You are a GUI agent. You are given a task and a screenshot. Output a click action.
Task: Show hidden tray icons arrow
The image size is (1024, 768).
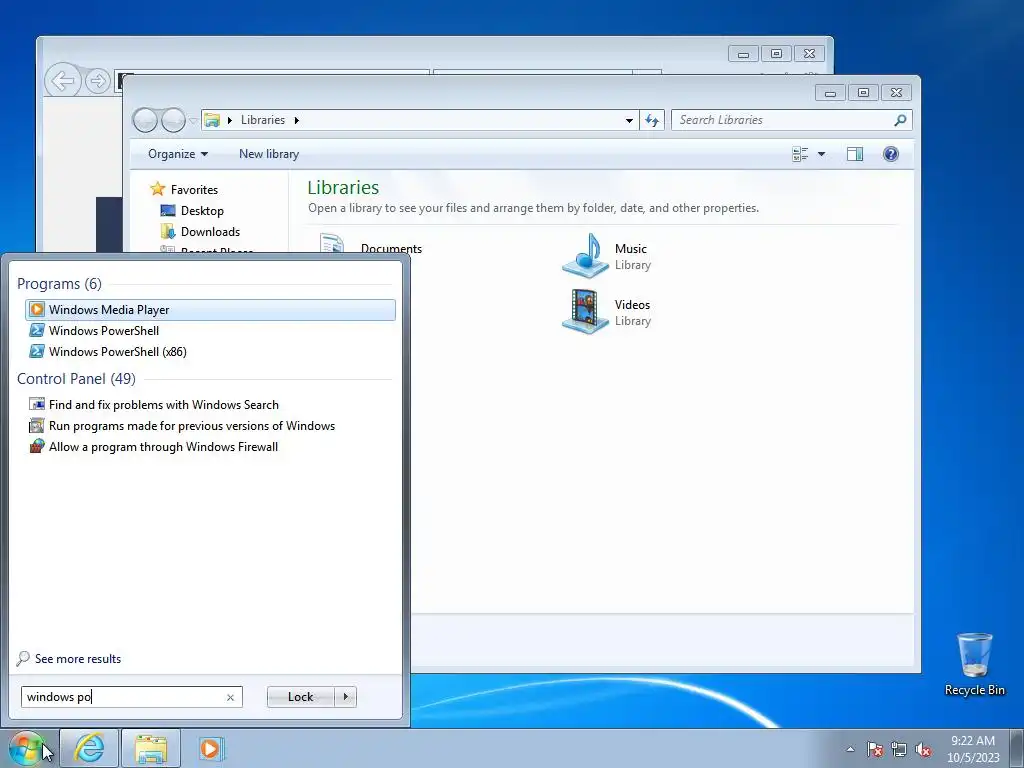click(x=850, y=749)
